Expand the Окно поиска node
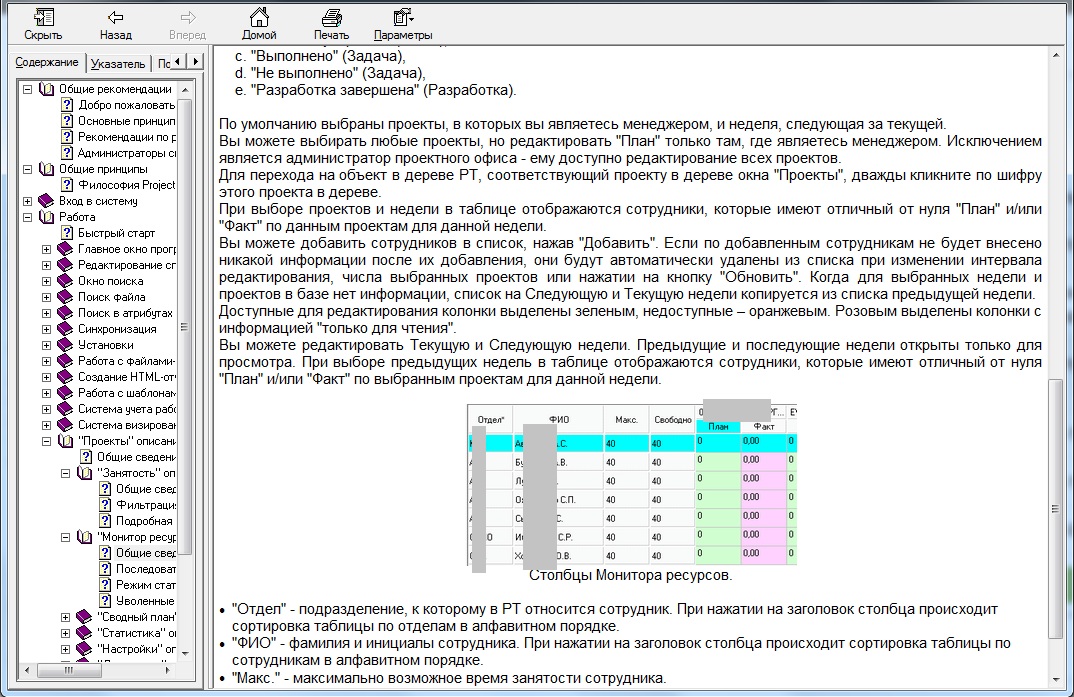Viewport: 1074px width, 697px height. coord(47,281)
